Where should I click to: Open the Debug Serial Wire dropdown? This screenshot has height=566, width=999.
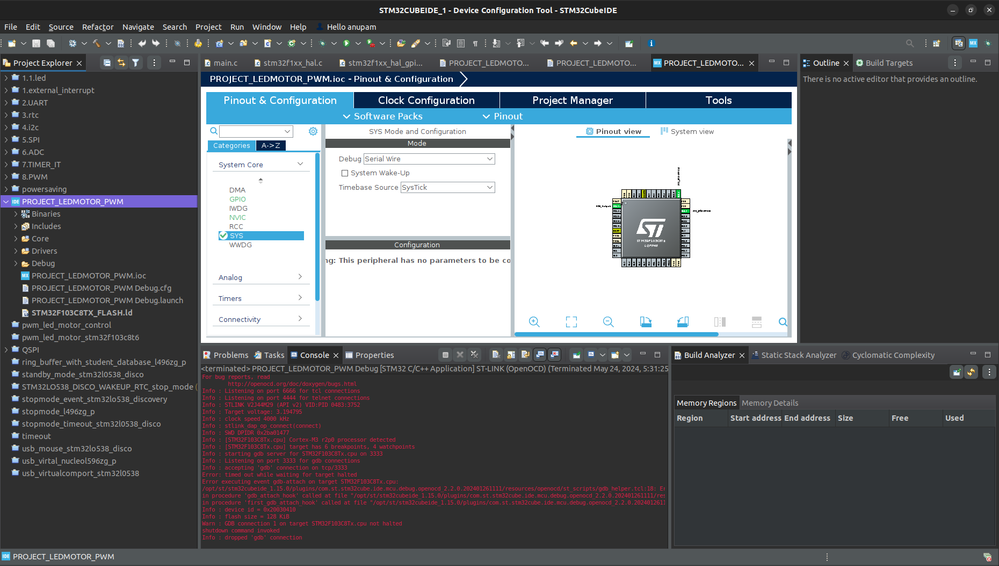pos(429,159)
